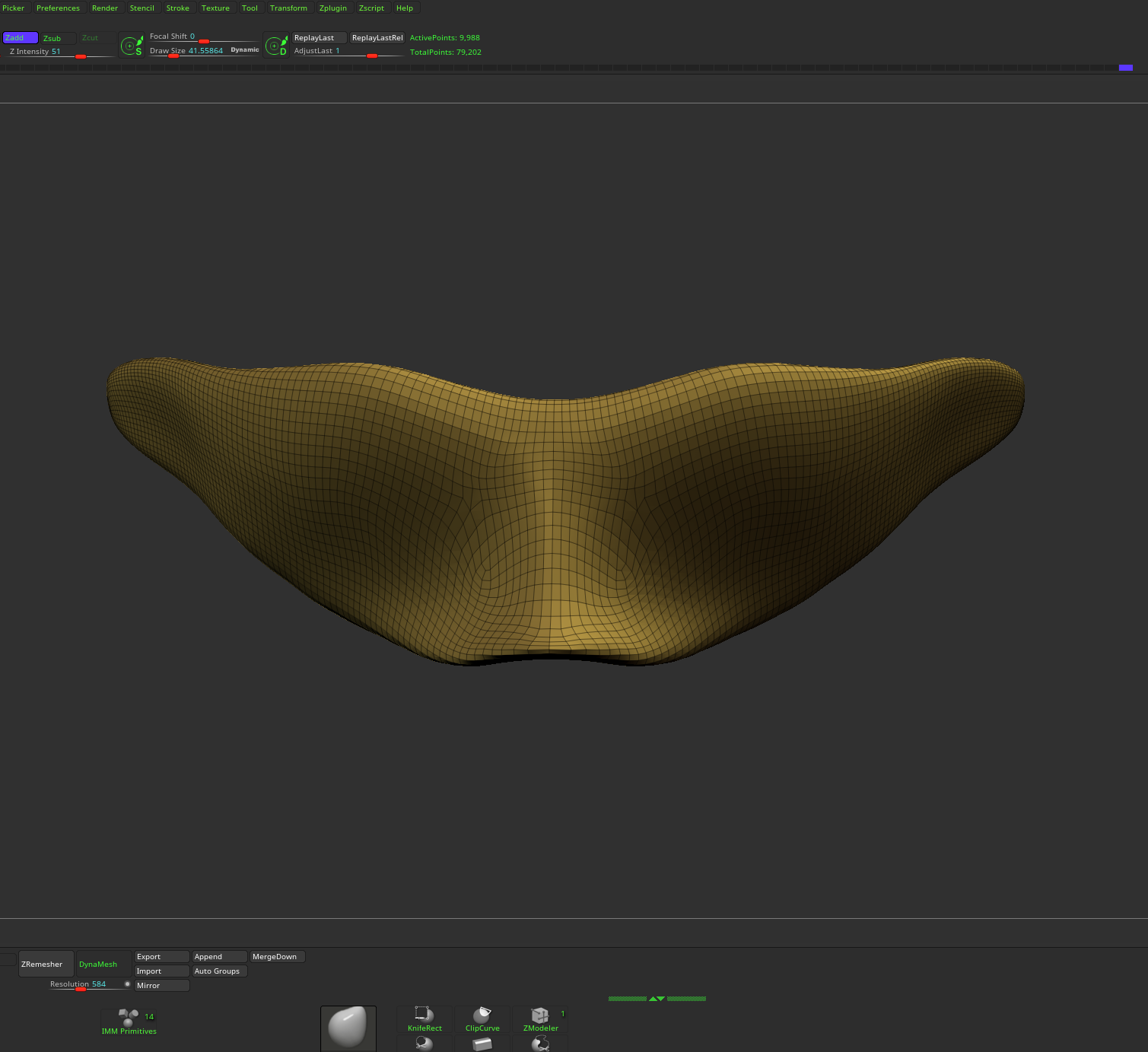Open the Zplugin menu

point(333,8)
